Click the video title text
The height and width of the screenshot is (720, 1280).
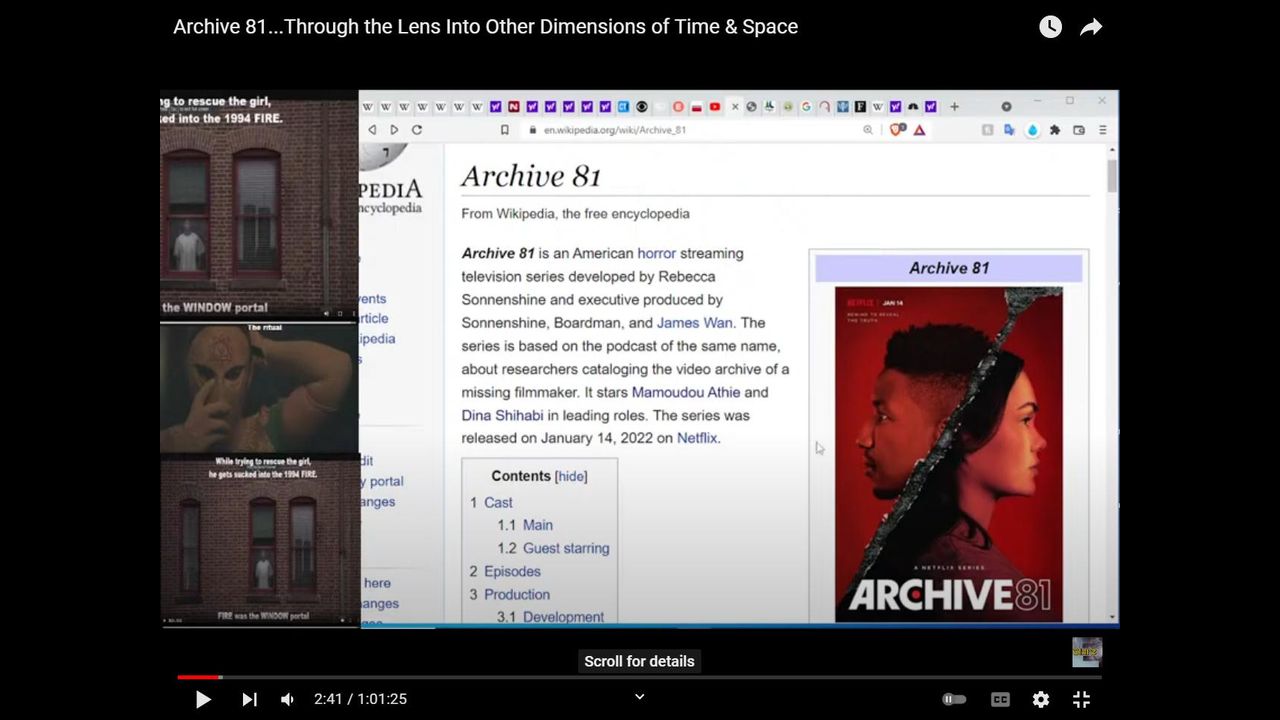point(485,27)
